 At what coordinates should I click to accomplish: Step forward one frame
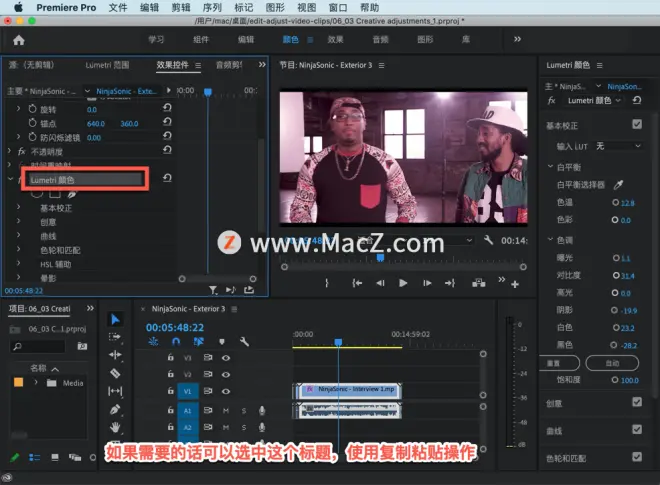pyautogui.click(x=427, y=283)
